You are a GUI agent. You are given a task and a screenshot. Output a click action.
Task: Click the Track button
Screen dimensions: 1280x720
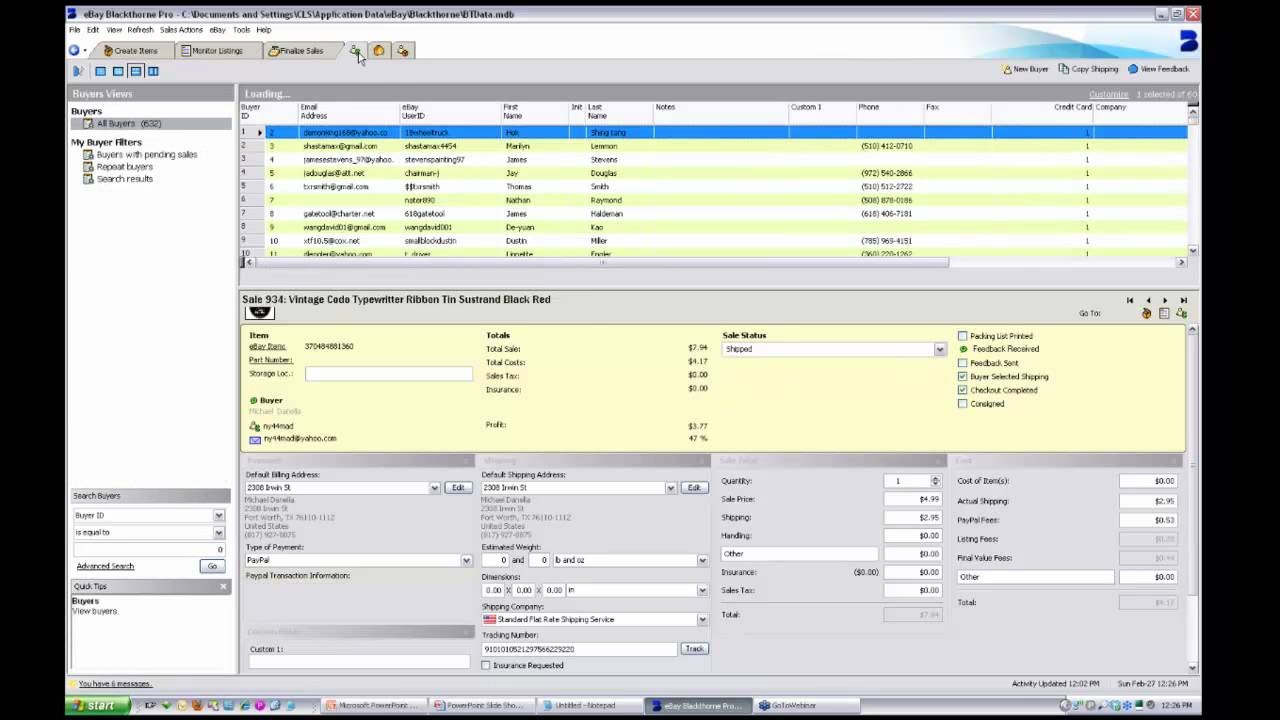pos(694,649)
